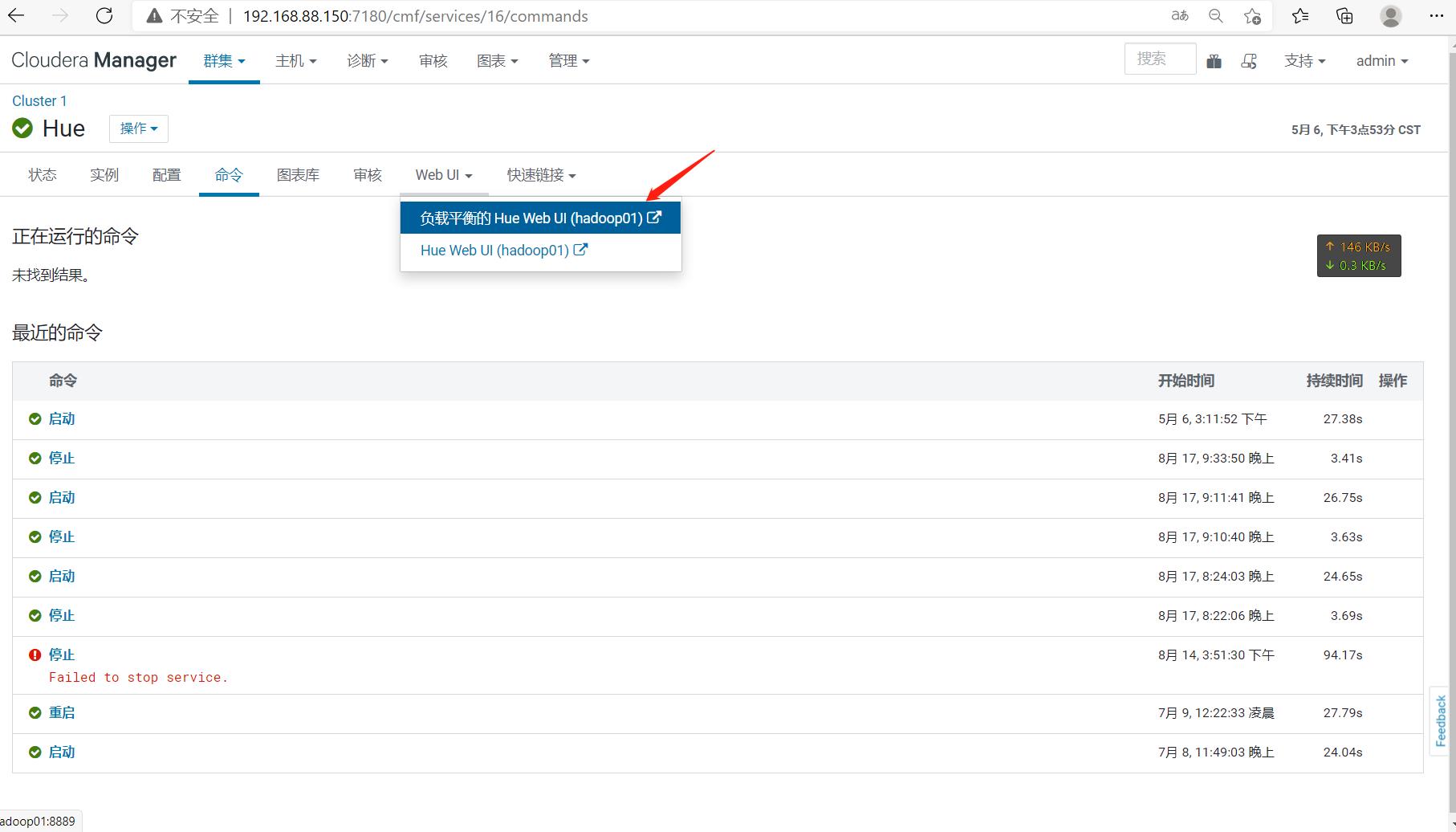Select Hue Web UI (hadoop01) menu item

(x=540, y=250)
